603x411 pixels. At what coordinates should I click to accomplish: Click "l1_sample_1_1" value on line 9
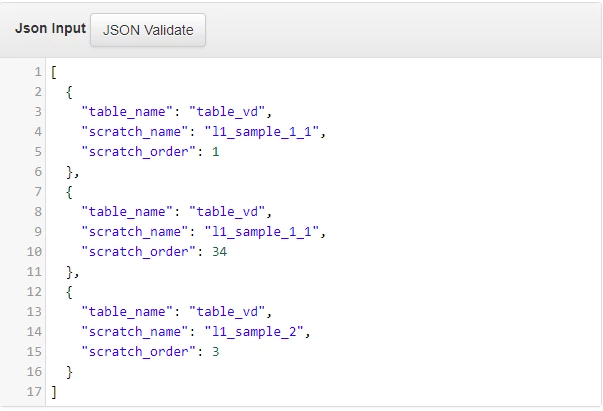tap(262, 232)
